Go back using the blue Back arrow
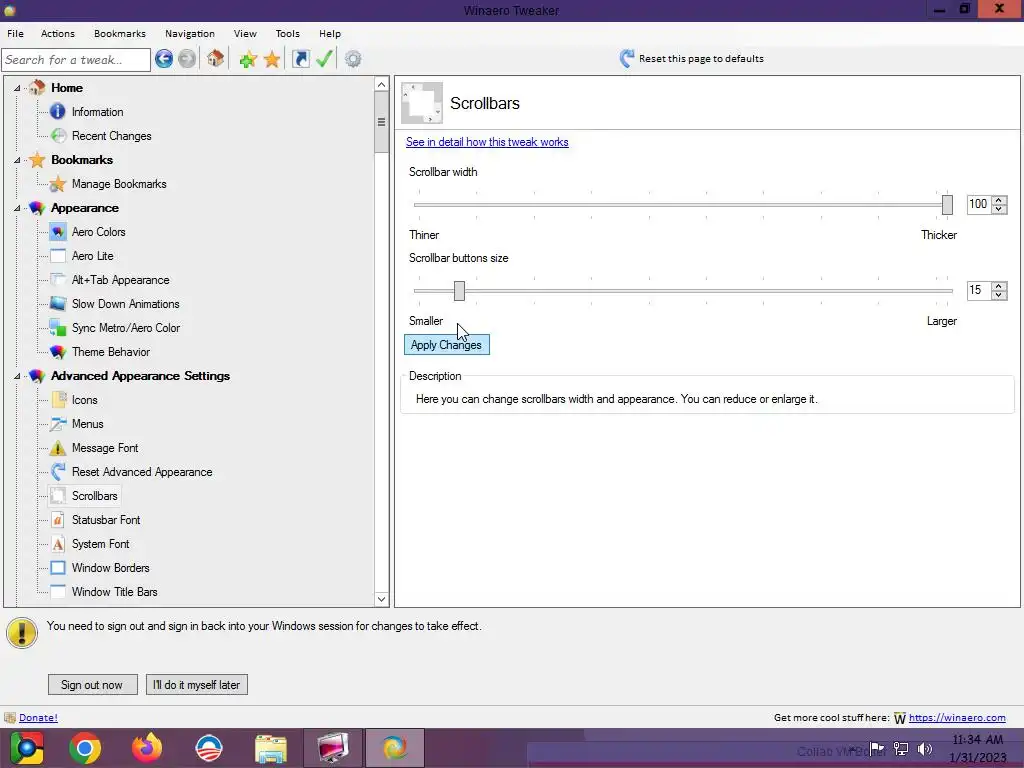 164,59
